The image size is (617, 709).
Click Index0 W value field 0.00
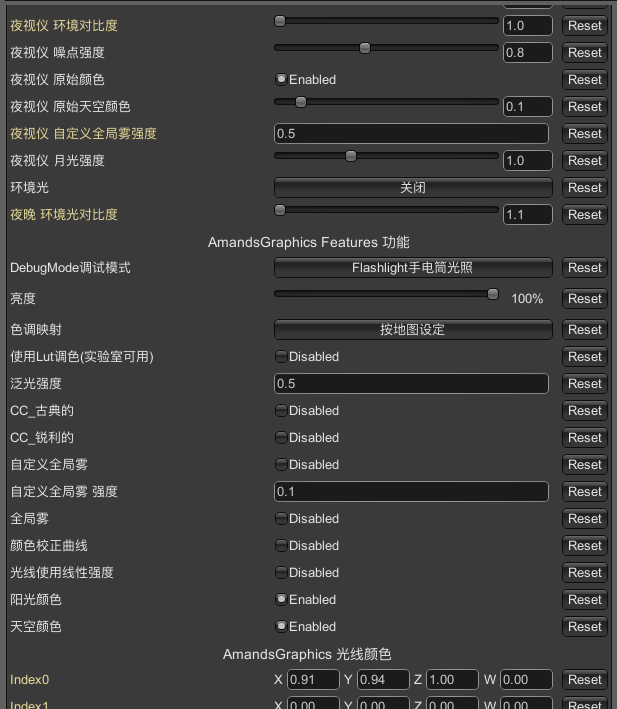(527, 680)
